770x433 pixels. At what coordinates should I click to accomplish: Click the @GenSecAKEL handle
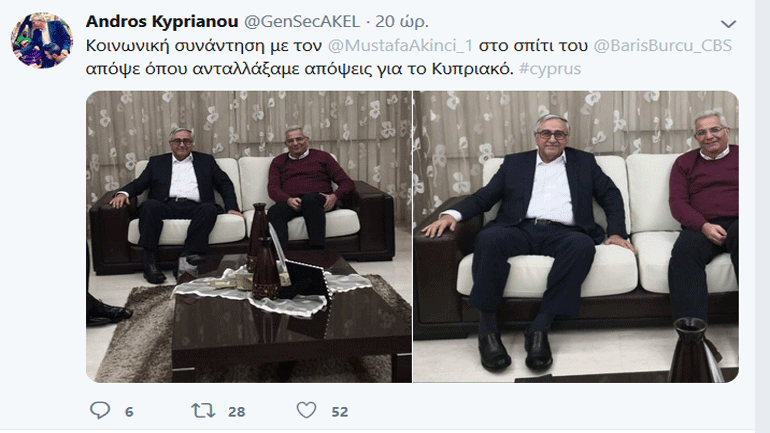[302, 22]
